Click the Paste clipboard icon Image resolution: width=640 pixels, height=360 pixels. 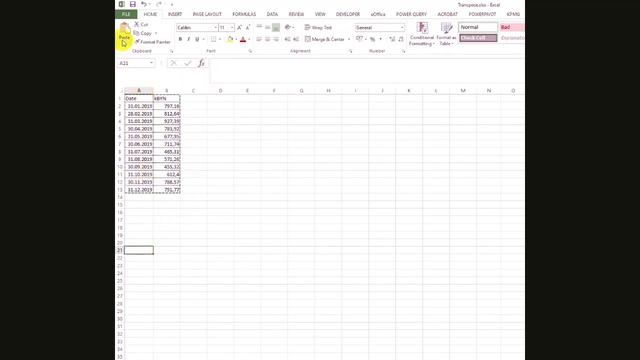click(124, 29)
